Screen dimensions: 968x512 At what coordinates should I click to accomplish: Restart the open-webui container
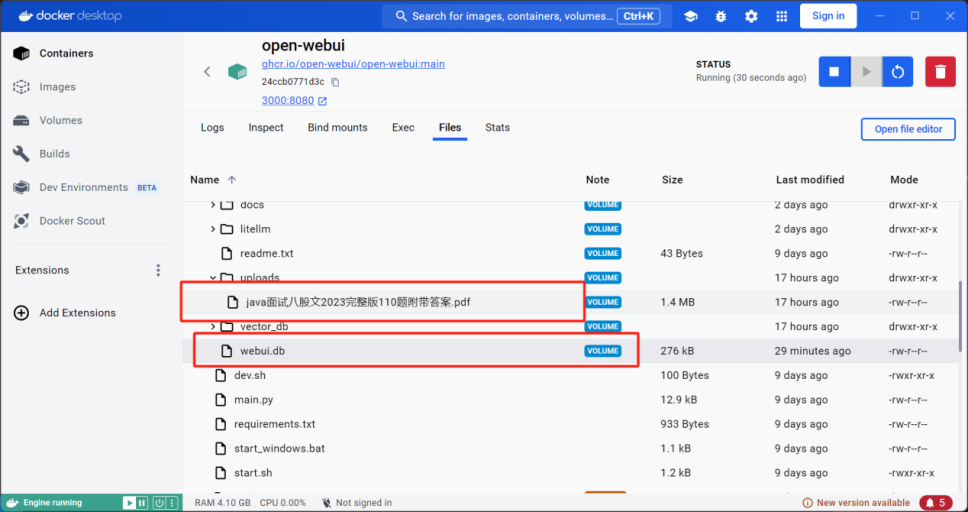[898, 72]
